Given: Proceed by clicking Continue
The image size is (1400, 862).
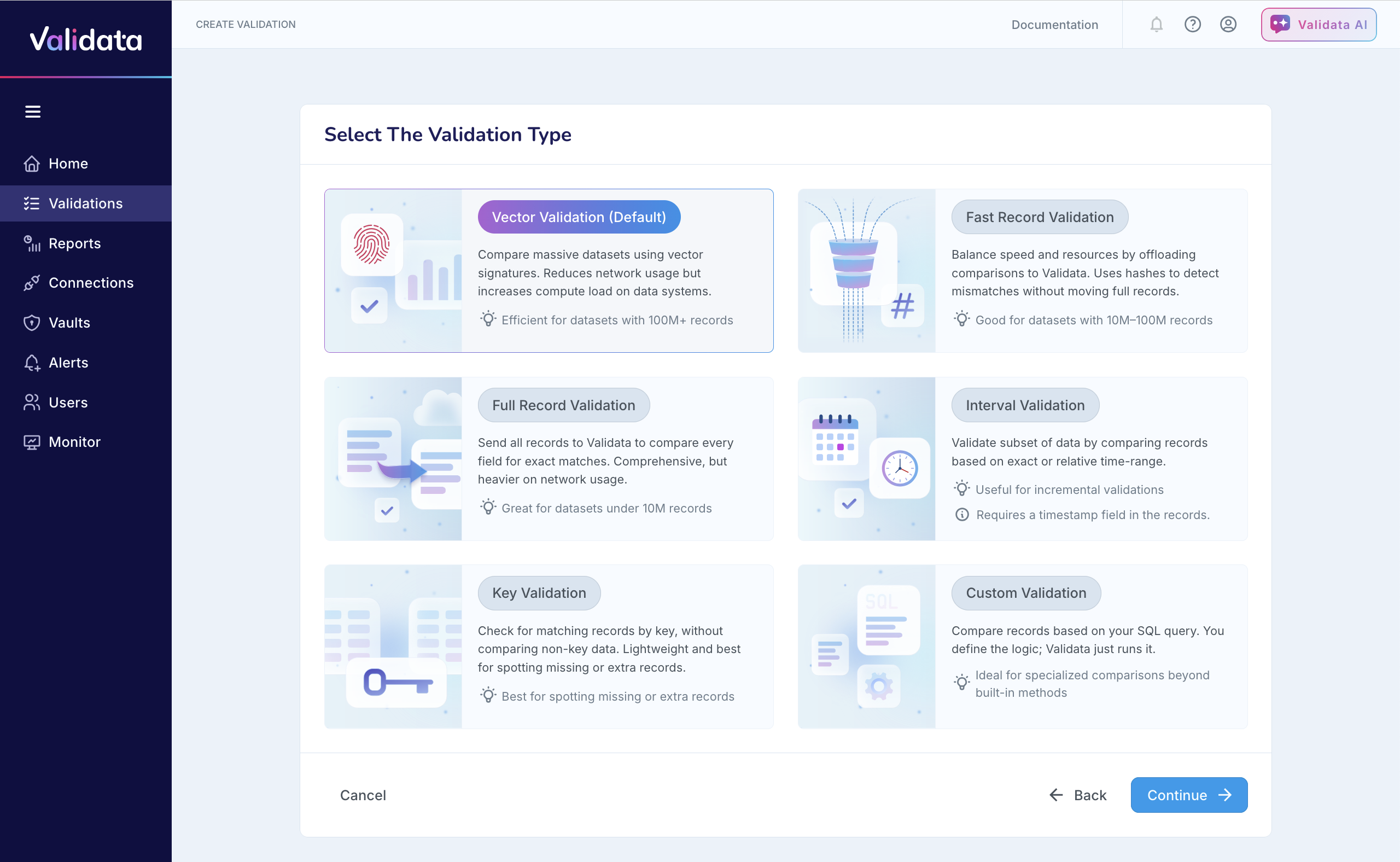Looking at the screenshot, I should (1188, 795).
